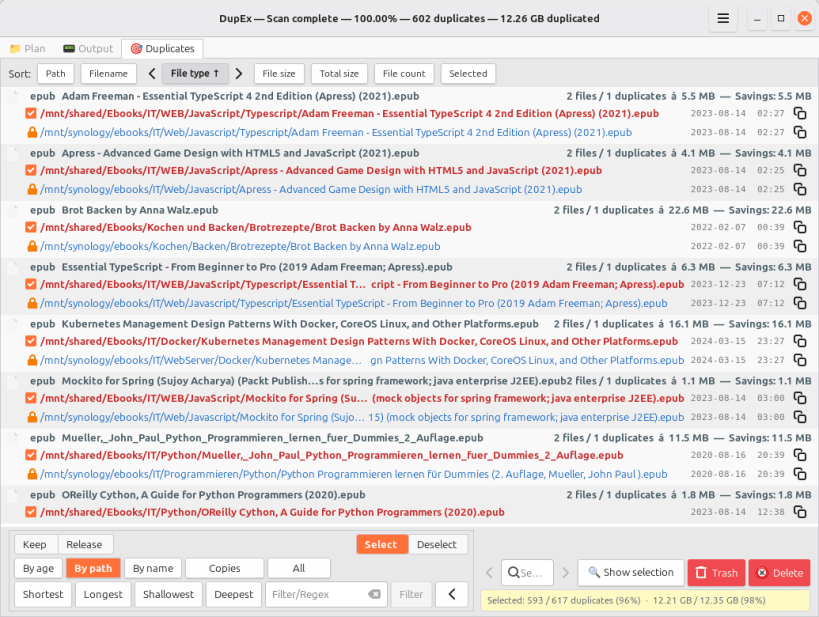
Task: Click lock icon on synology Adam Freeman epub
Action: tap(32, 132)
